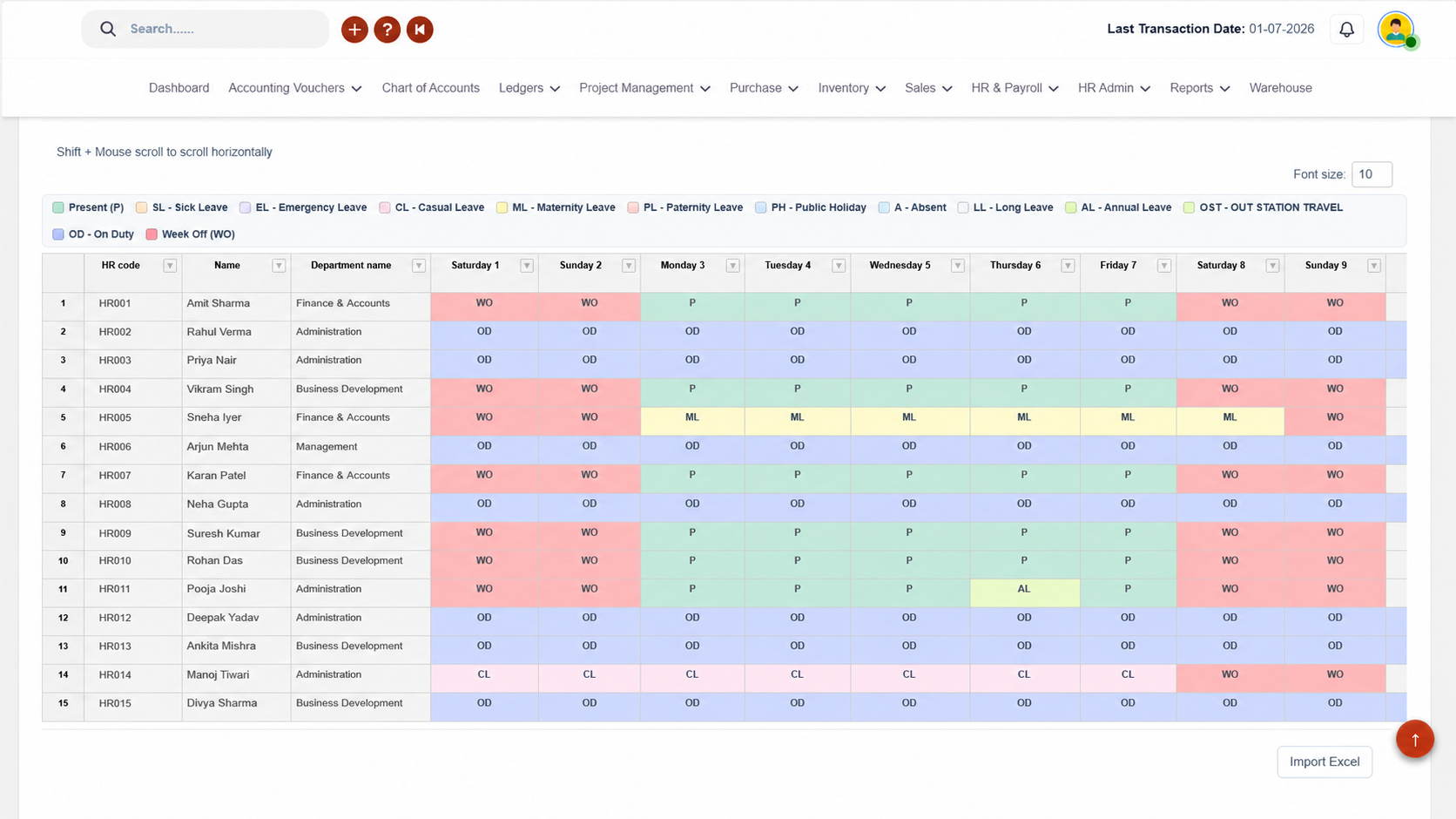Open the Reports menu
Screen dimensions: 1456x819
1200,88
